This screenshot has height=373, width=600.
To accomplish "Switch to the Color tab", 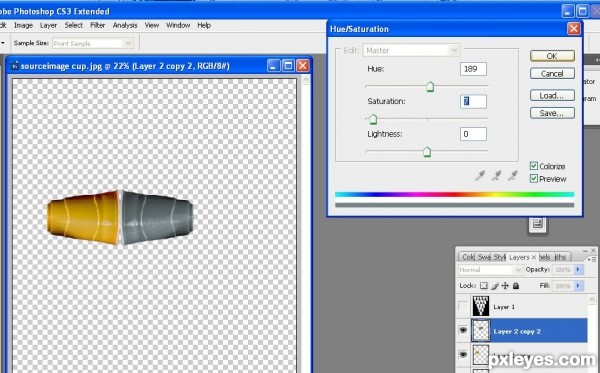I will (x=468, y=257).
